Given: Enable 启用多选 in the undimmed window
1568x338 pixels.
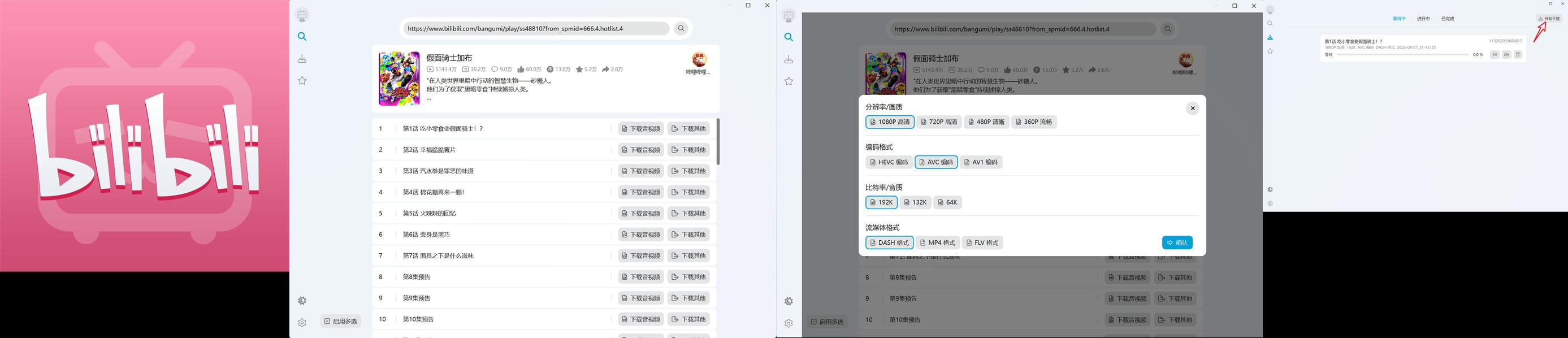Looking at the screenshot, I should 341,321.
